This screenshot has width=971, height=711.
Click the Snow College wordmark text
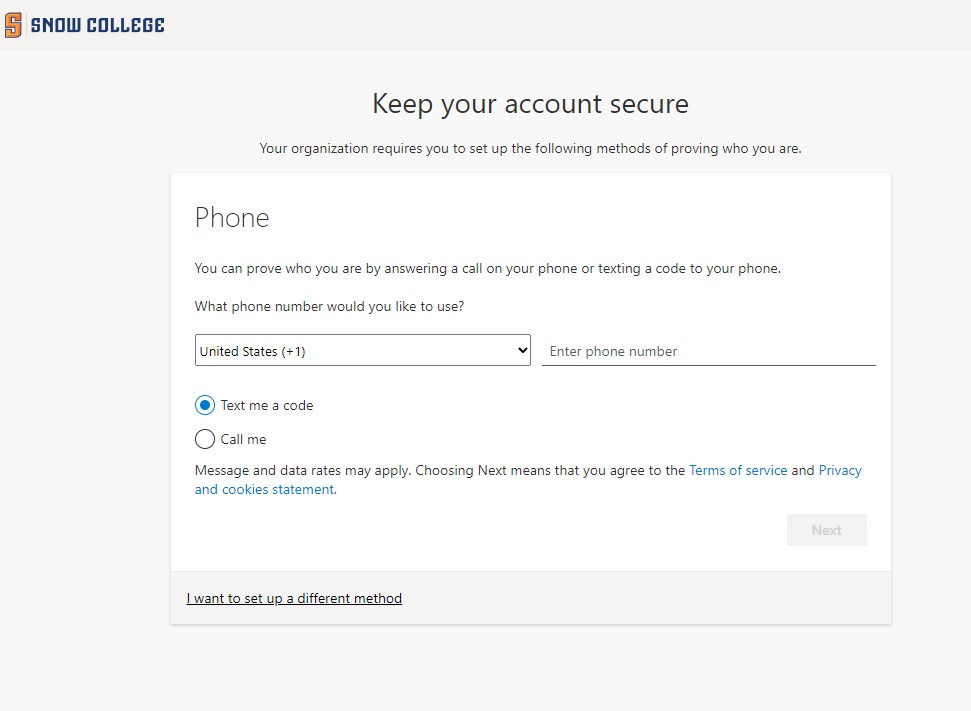coord(98,25)
